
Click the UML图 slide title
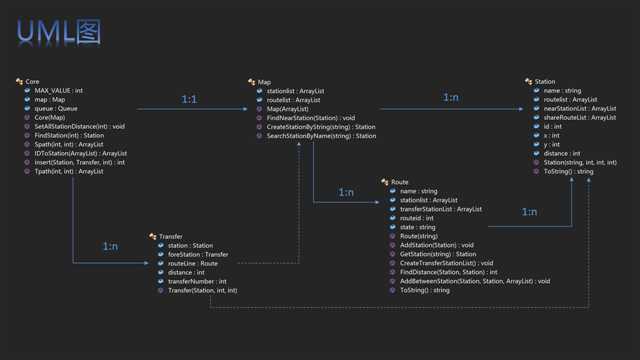(x=59, y=31)
